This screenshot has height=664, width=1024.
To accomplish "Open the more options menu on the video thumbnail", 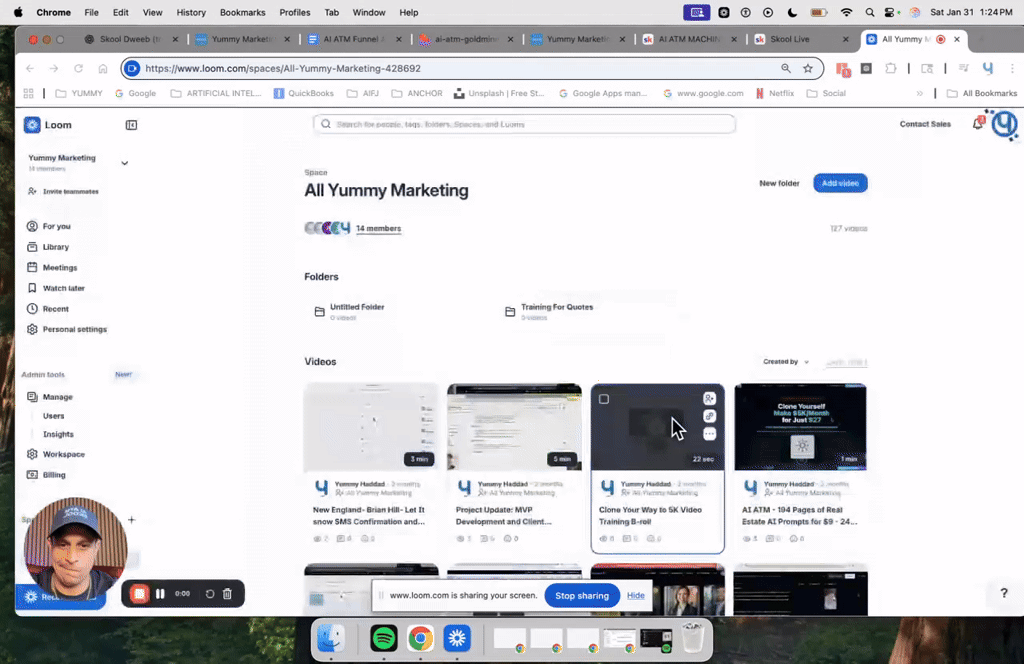I will (x=709, y=433).
